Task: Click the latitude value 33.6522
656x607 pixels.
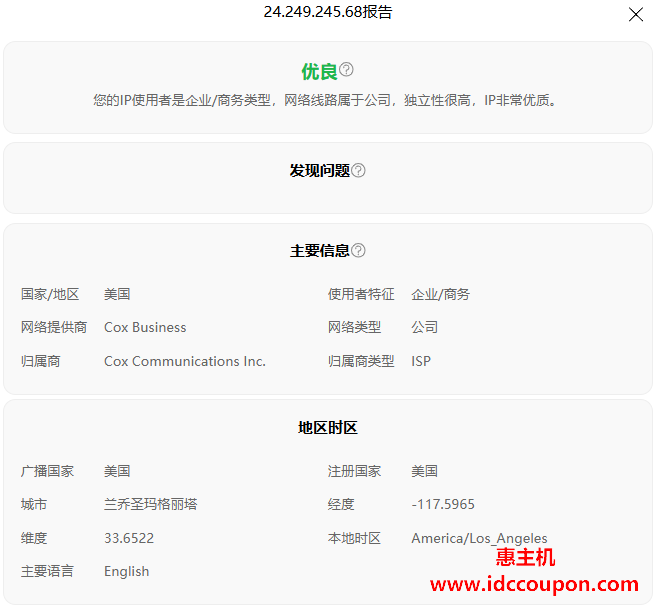Action: pyautogui.click(x=129, y=538)
